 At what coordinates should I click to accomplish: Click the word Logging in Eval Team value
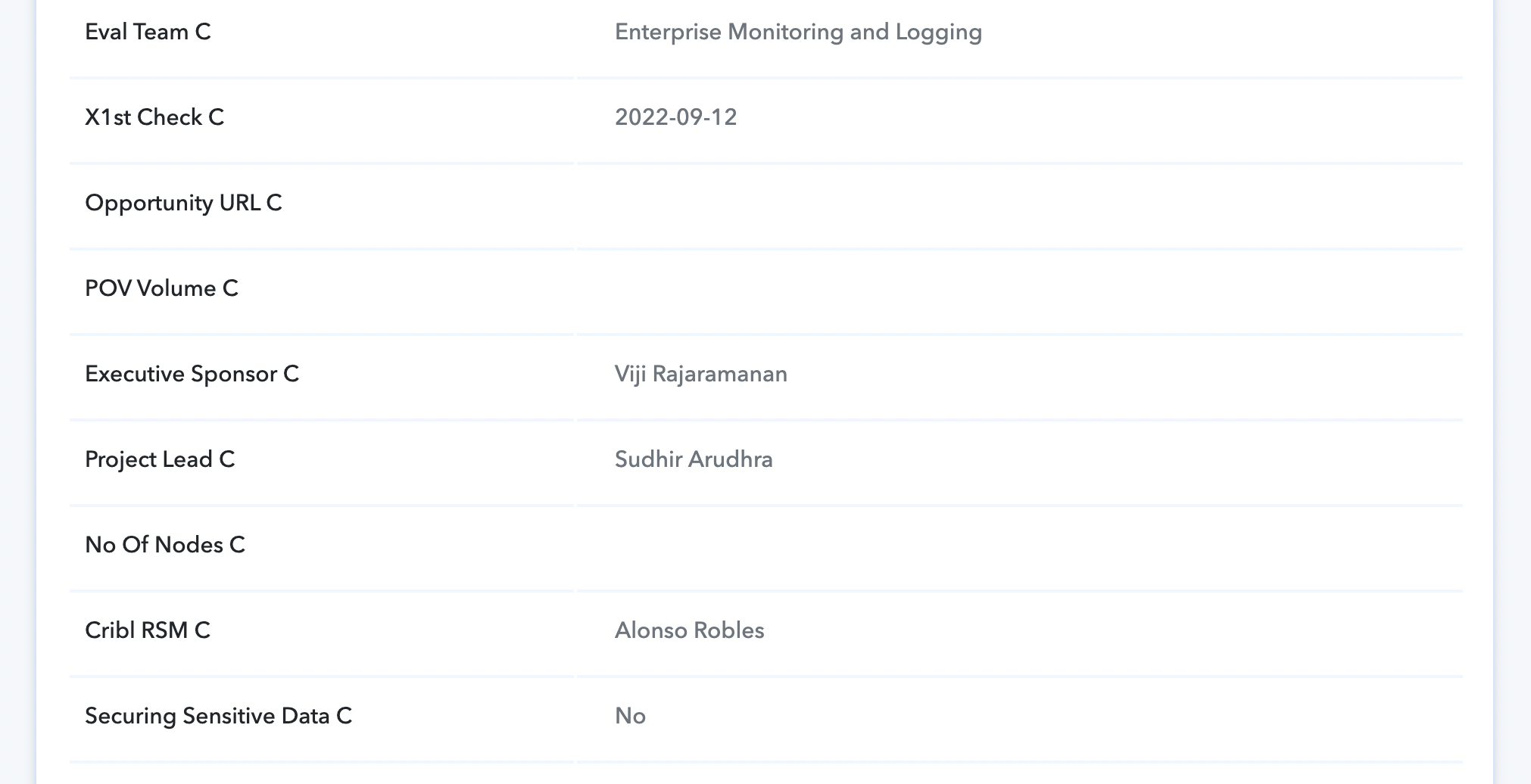point(939,32)
